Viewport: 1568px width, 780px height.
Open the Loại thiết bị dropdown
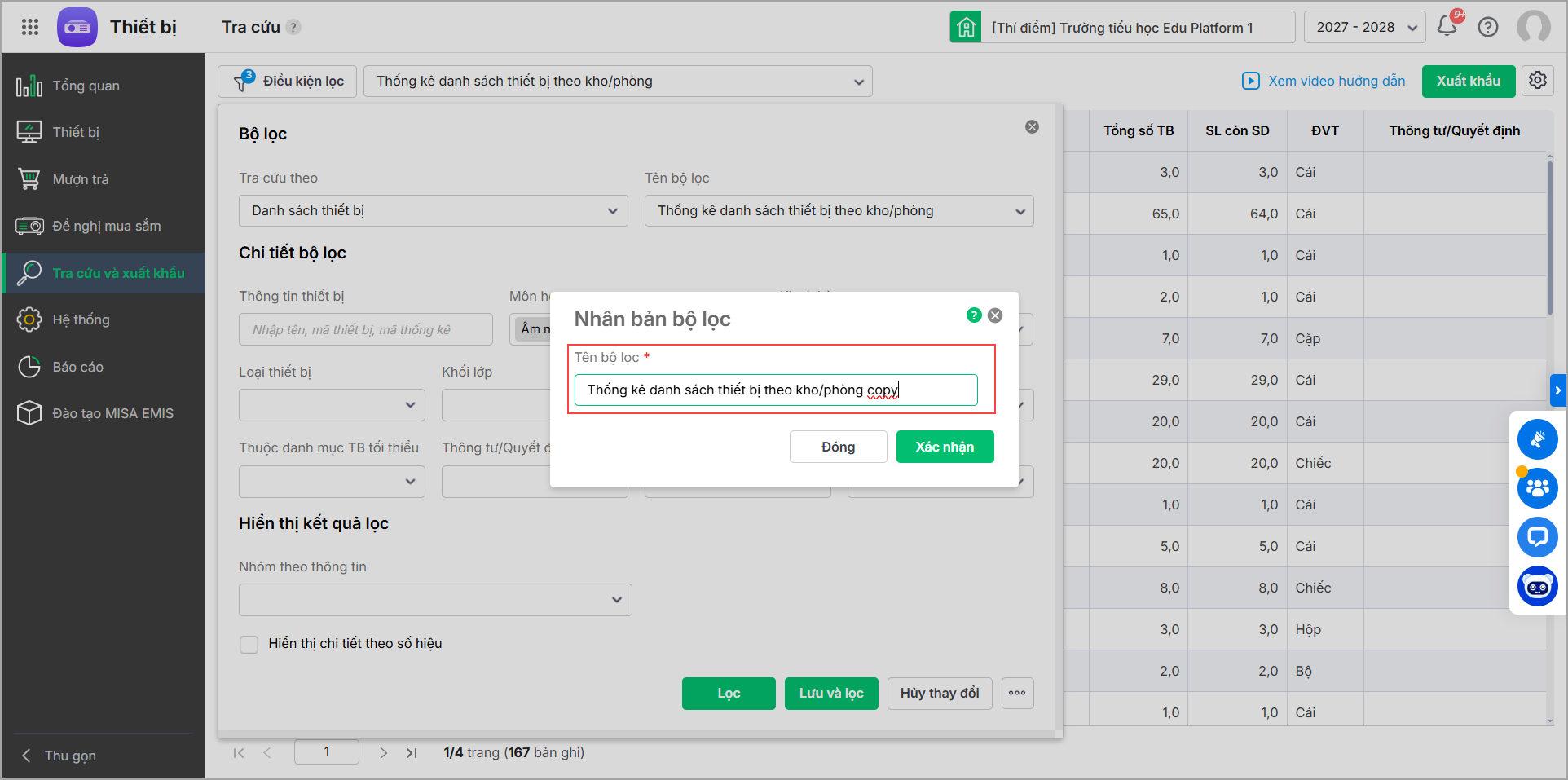332,405
